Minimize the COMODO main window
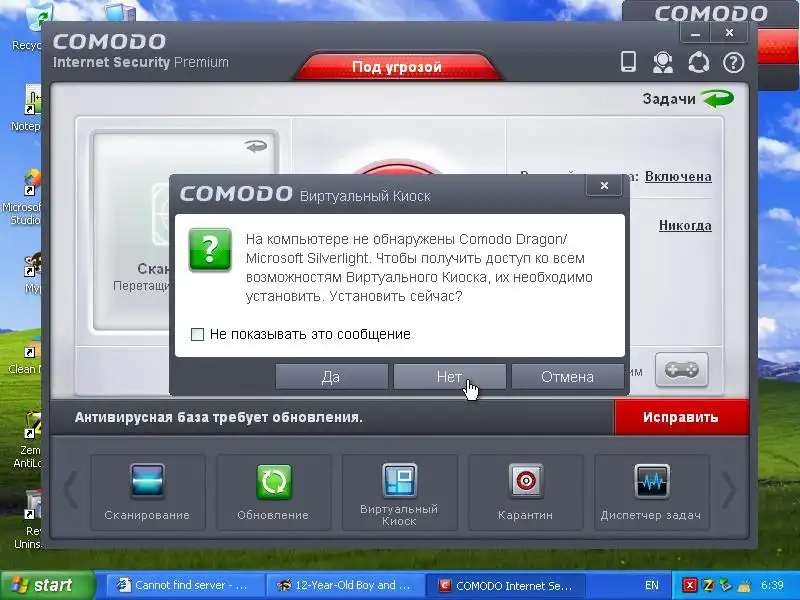The image size is (800, 600). pos(695,34)
